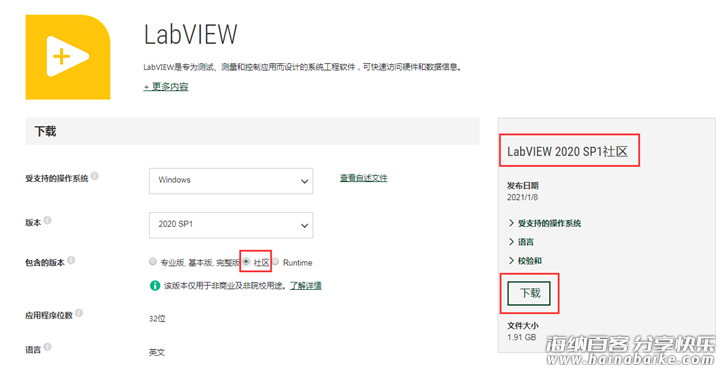Click info icon beside 语言 label
This screenshot has width=722, height=370.
(47, 347)
